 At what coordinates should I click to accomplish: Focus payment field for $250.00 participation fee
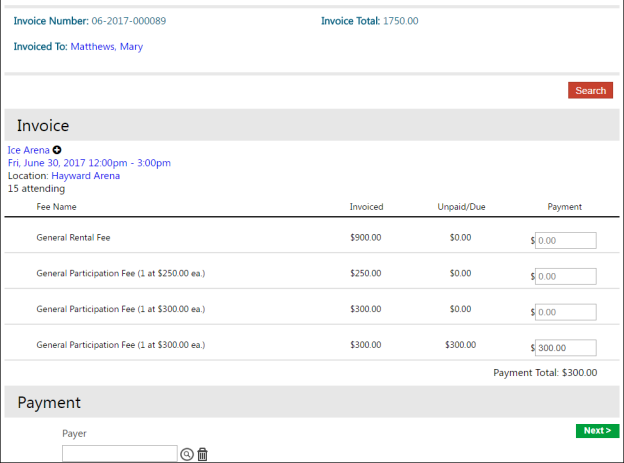(565, 276)
